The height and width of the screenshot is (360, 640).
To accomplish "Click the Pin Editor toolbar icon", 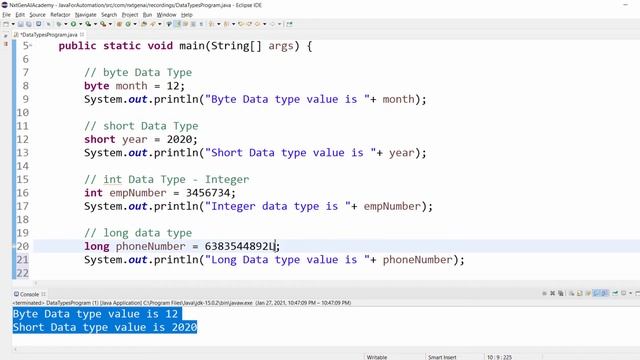I will point(289,24).
